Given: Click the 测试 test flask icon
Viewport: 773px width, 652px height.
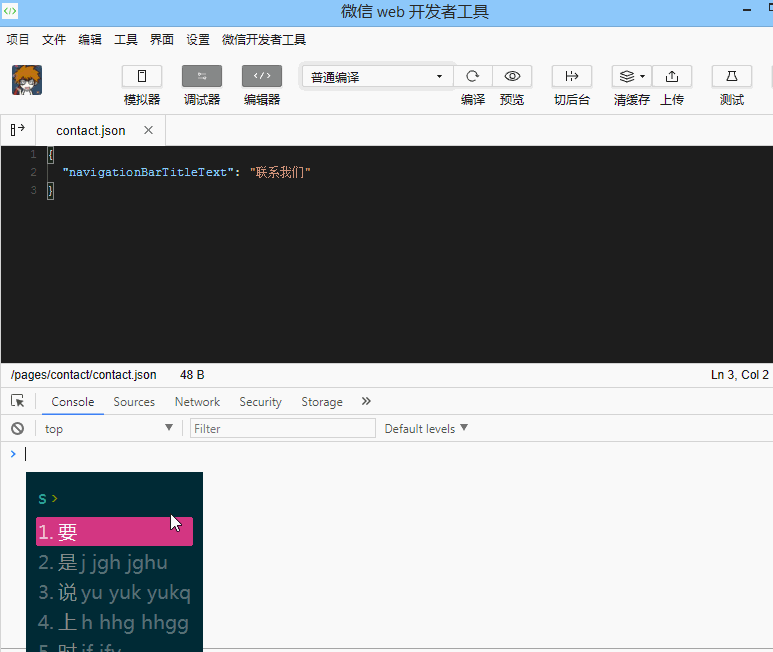Looking at the screenshot, I should point(732,76).
